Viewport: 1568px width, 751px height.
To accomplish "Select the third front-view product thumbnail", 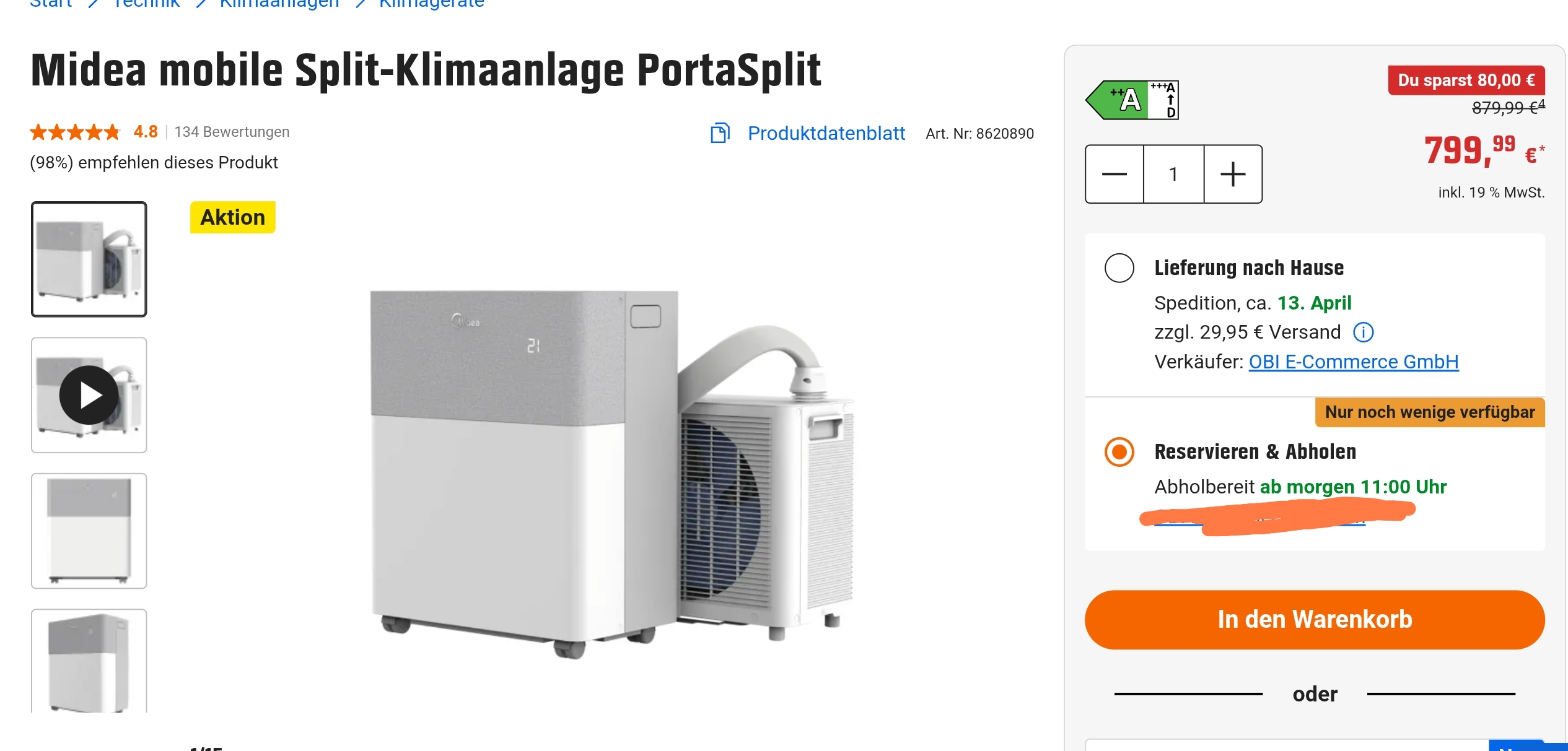I will click(89, 531).
